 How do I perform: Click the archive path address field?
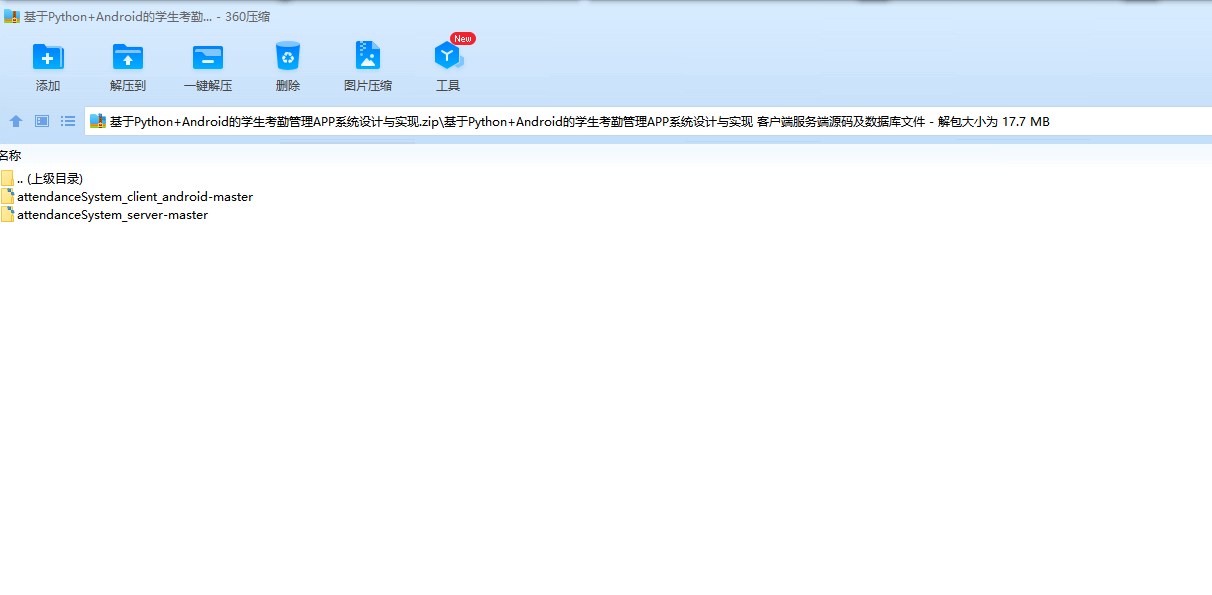(648, 122)
